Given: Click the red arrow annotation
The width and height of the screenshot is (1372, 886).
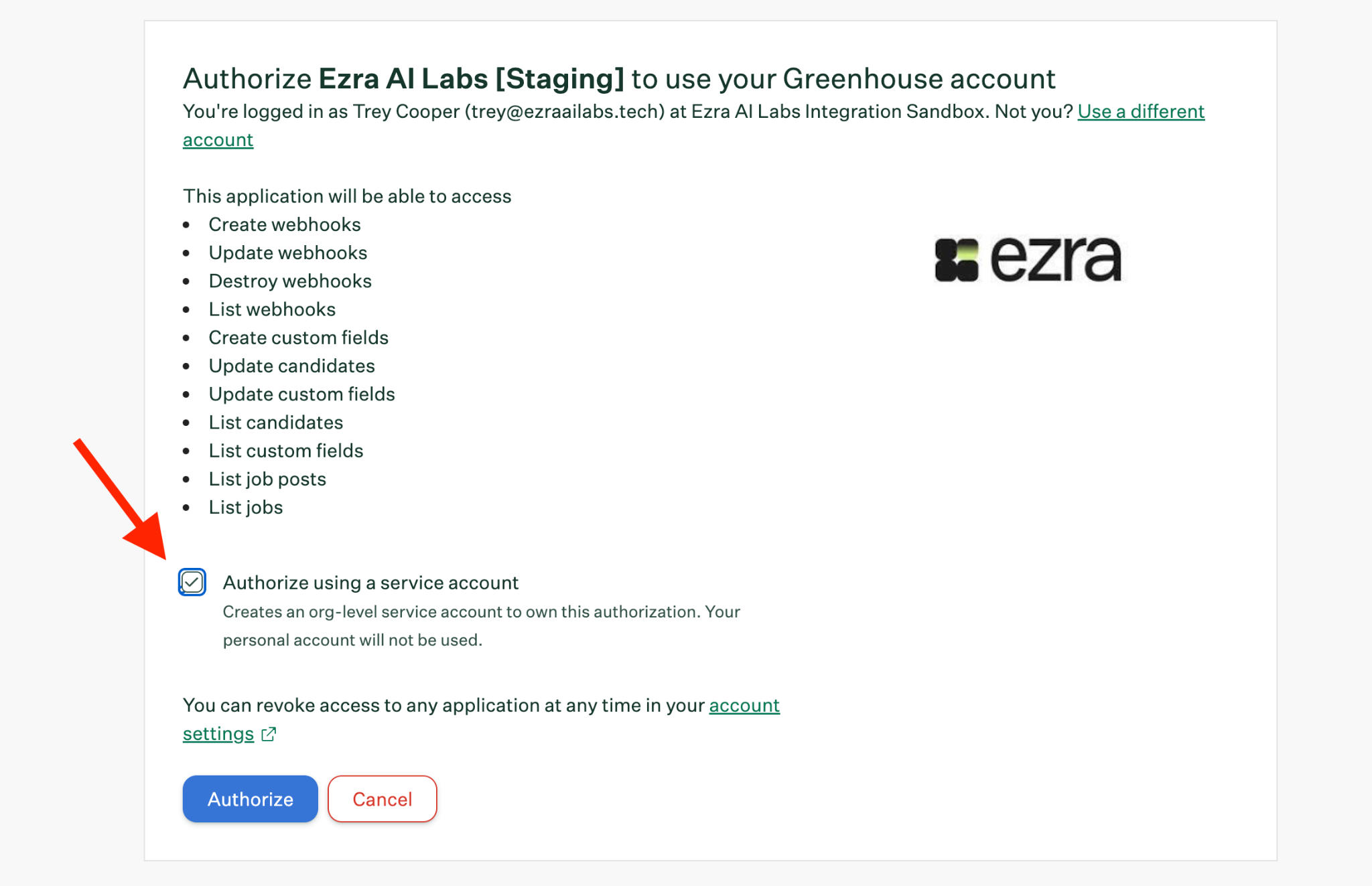Looking at the screenshot, I should pyautogui.click(x=121, y=499).
